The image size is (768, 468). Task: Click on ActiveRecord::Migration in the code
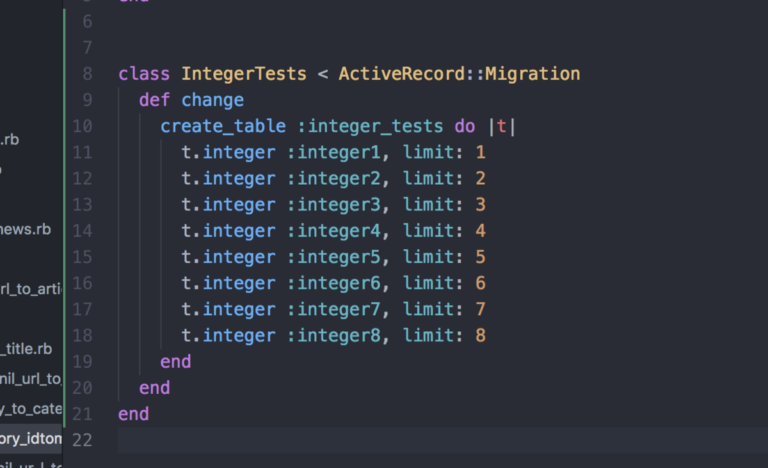pyautogui.click(x=459, y=74)
